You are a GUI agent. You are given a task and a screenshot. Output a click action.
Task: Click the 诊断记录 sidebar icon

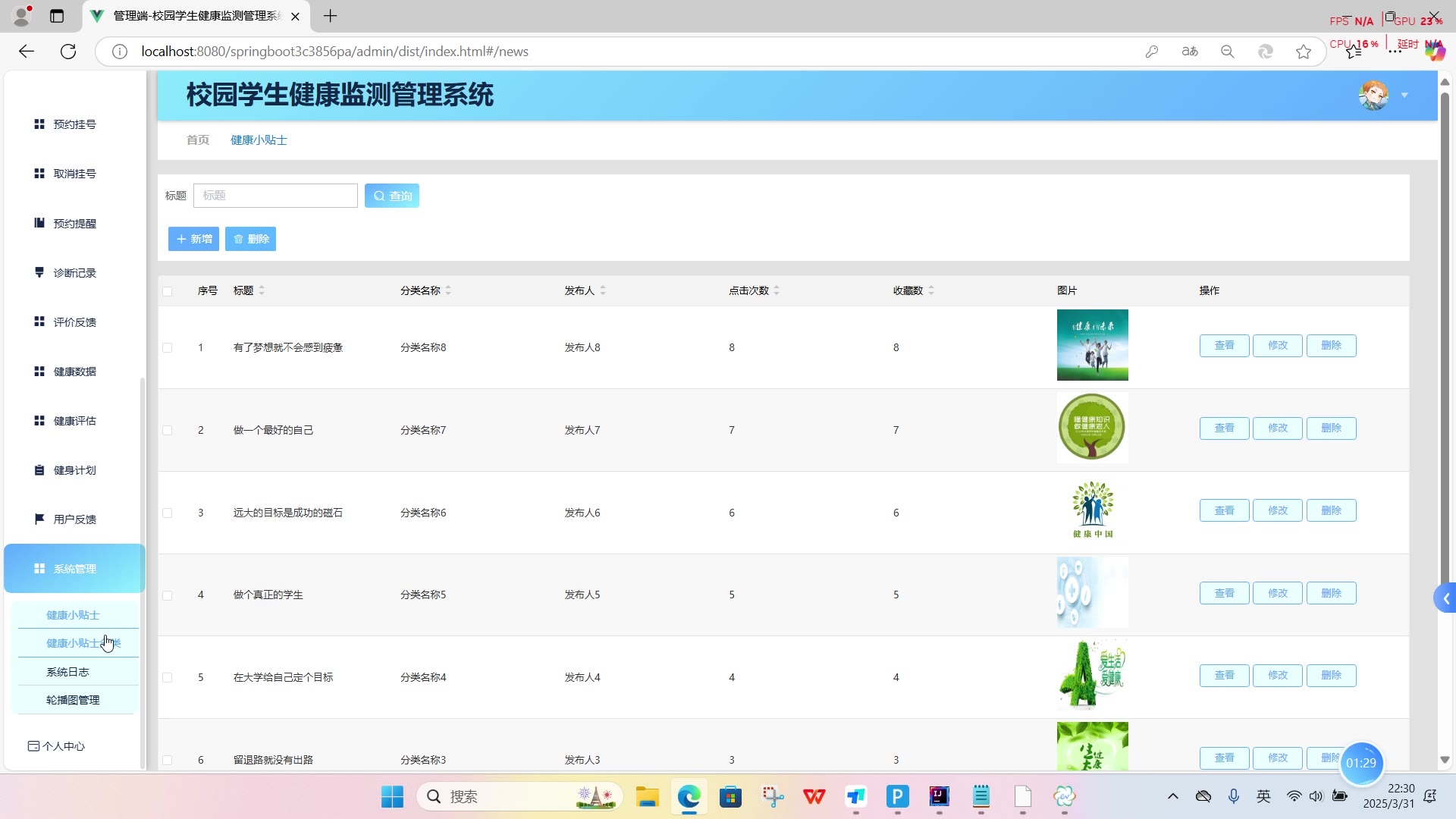point(39,272)
